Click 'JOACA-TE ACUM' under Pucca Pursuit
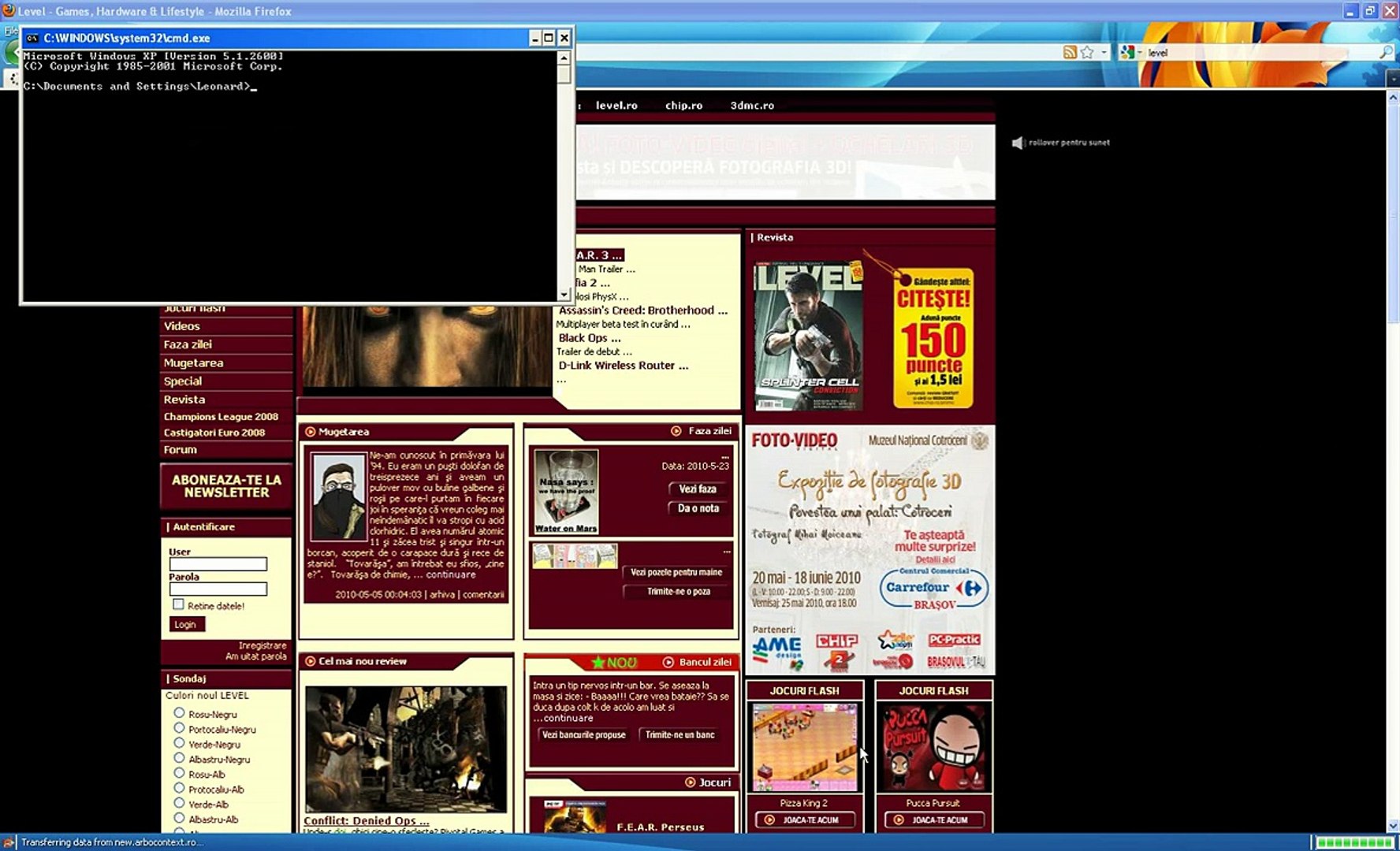1400x851 pixels. click(x=934, y=820)
